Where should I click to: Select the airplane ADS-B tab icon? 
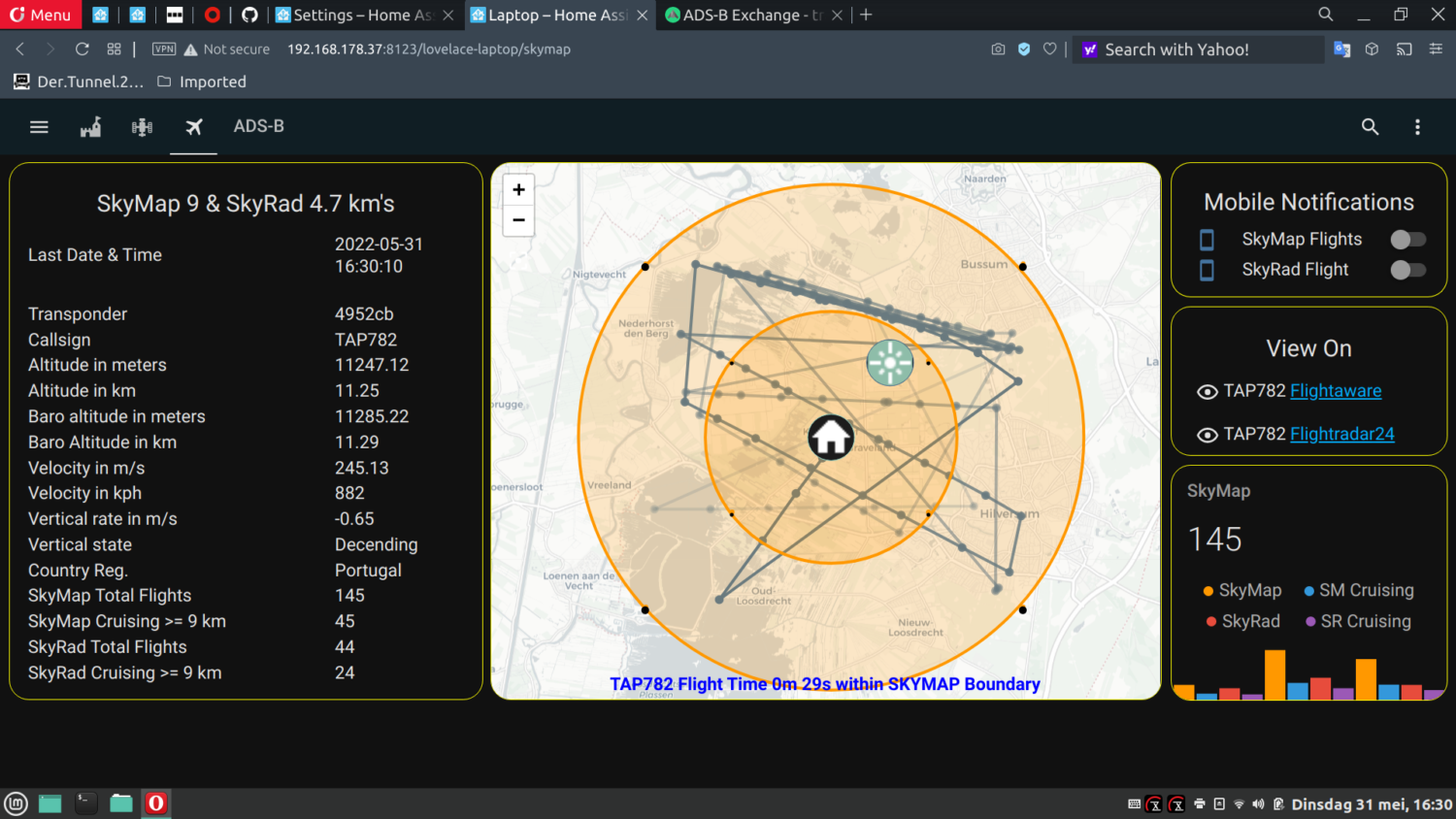[194, 127]
